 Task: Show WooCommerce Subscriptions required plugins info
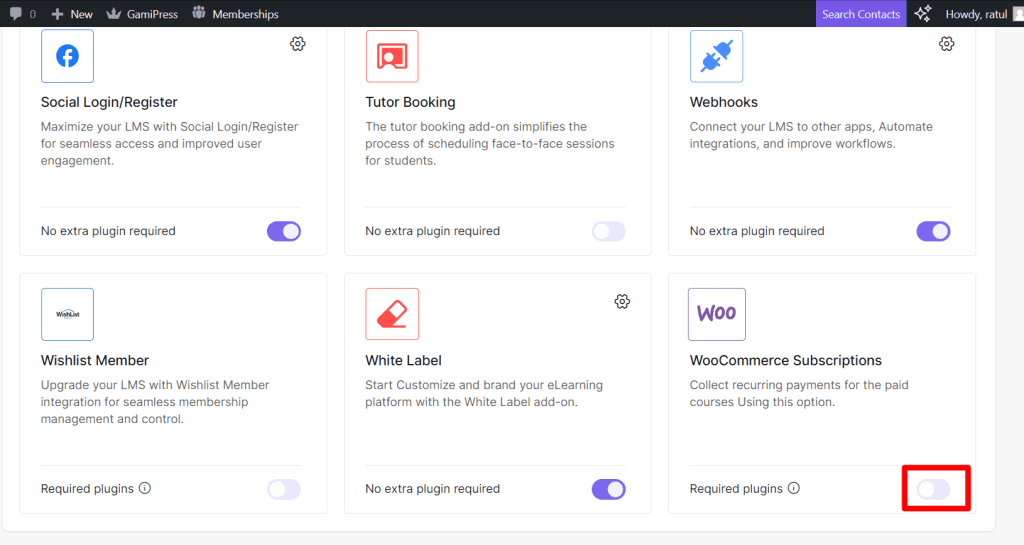click(794, 489)
